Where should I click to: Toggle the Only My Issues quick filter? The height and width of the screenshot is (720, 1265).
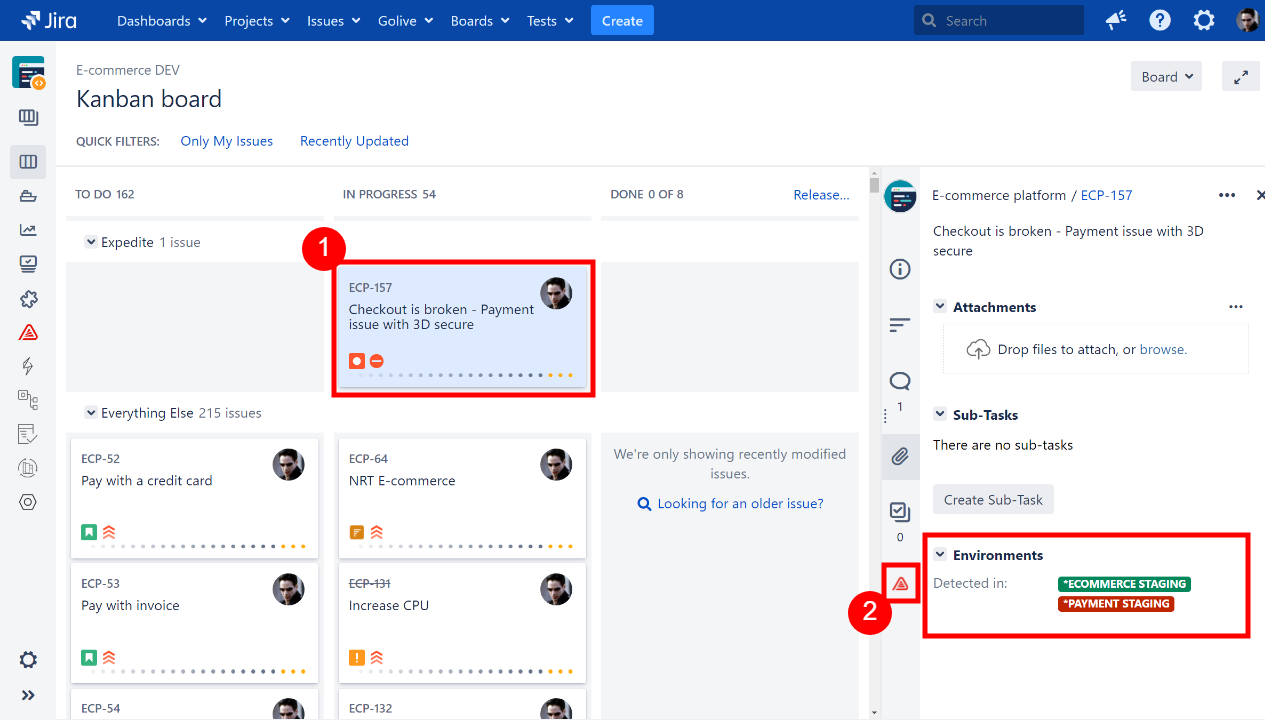227,141
